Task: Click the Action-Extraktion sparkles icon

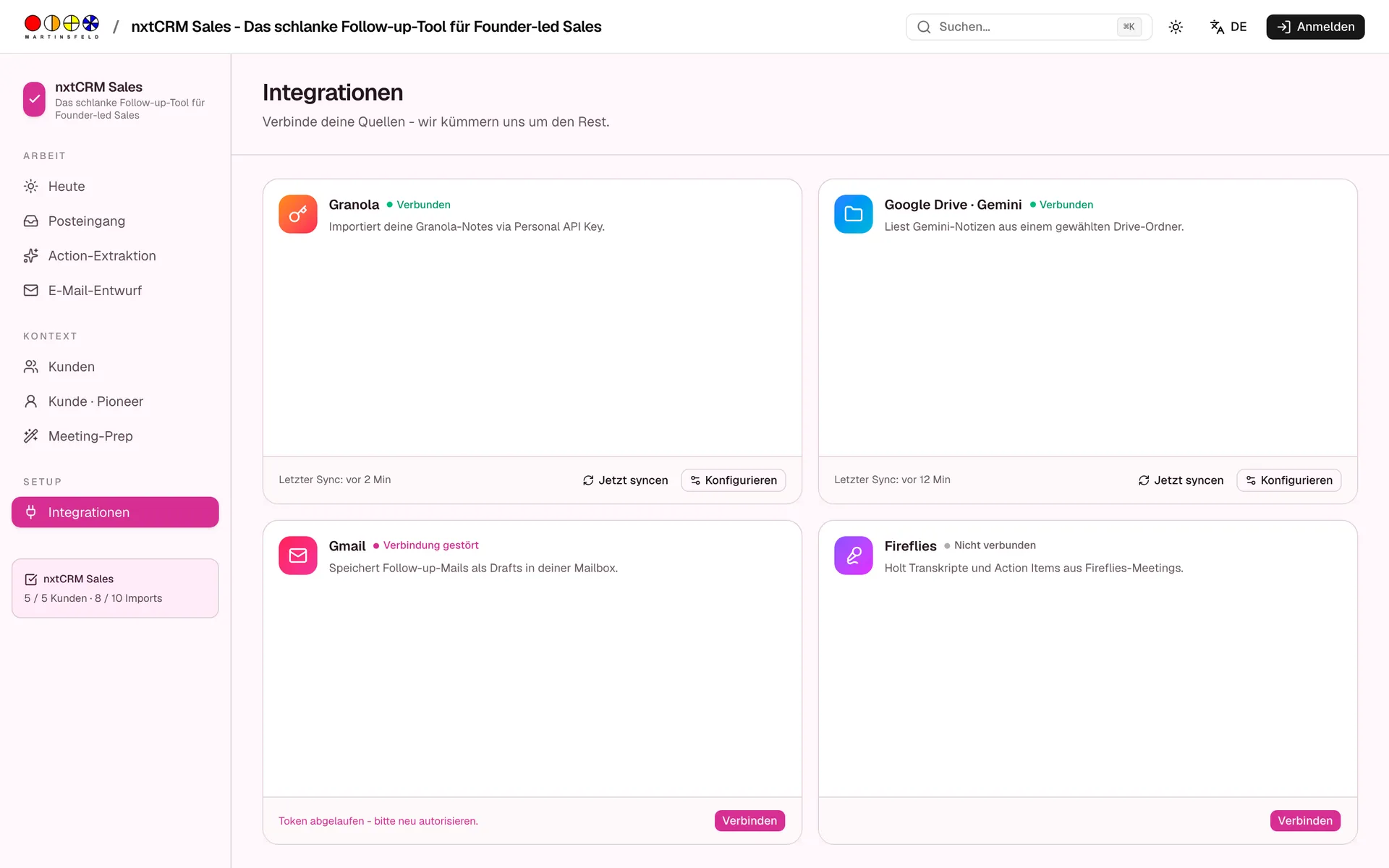Action: point(30,256)
